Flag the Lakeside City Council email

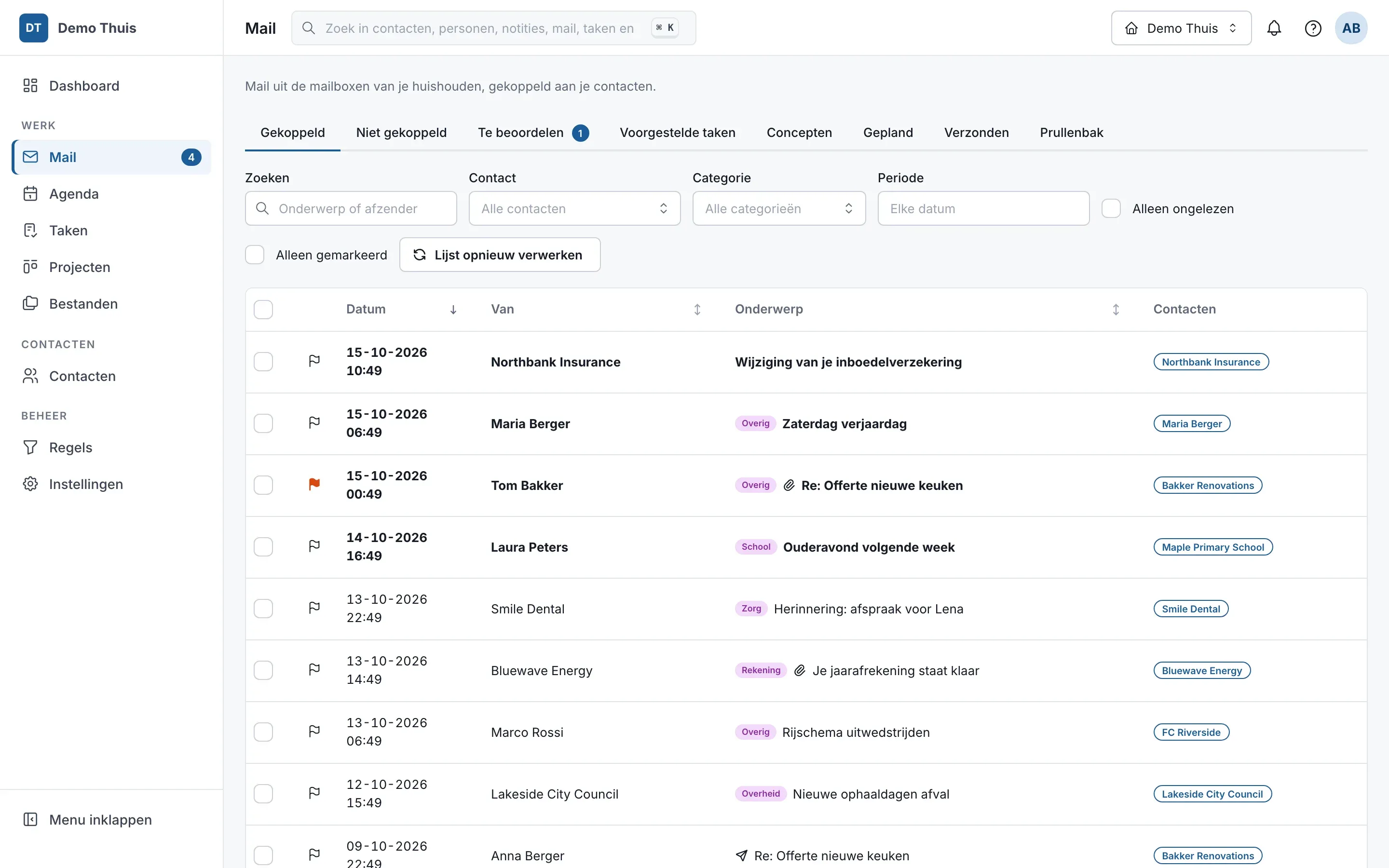click(x=314, y=793)
